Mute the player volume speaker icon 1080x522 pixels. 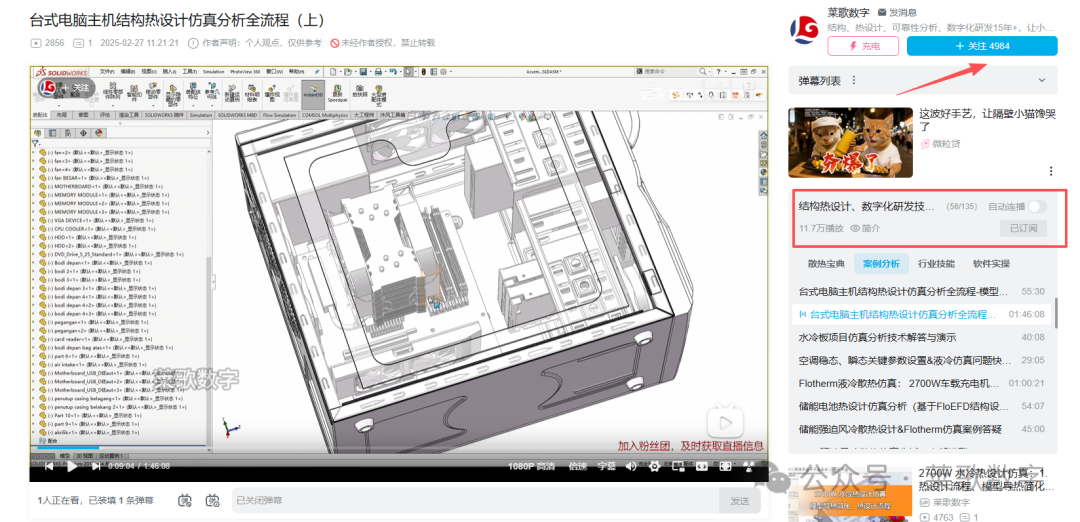point(631,466)
